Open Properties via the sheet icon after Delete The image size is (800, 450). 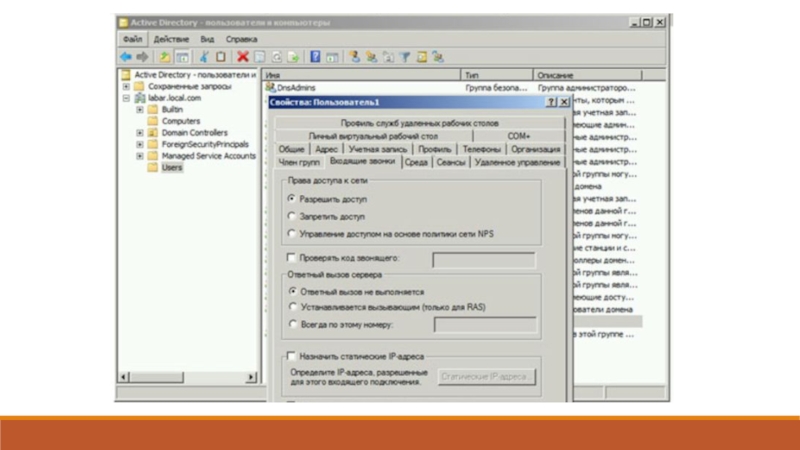(x=260, y=57)
